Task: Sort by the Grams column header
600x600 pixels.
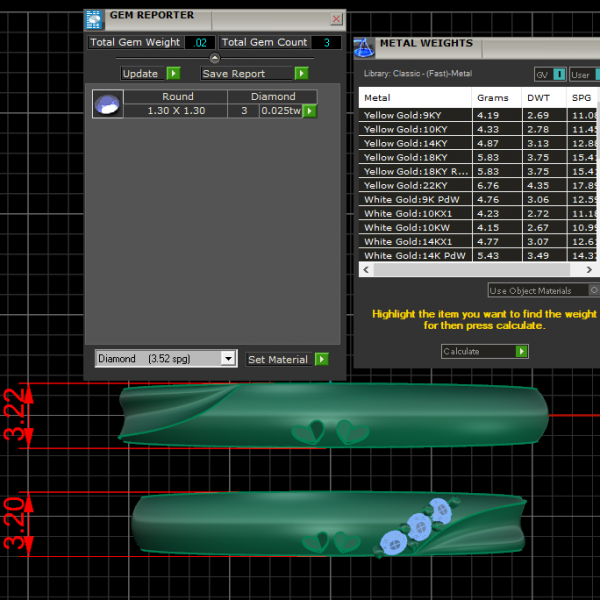Action: click(492, 98)
